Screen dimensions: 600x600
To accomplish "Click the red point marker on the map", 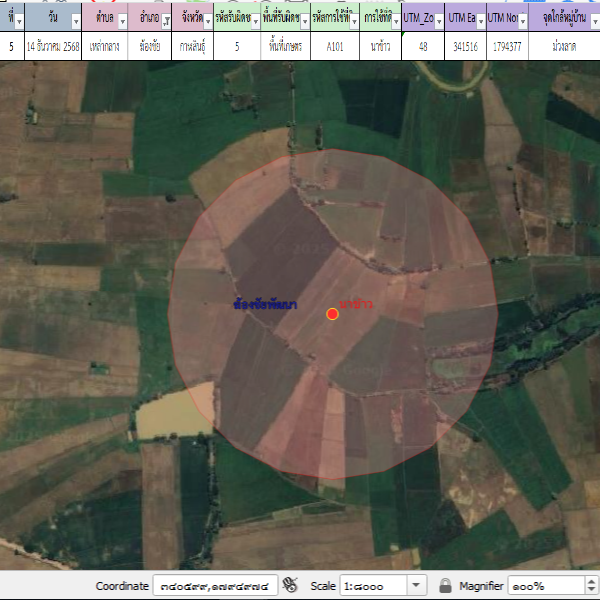I will click(x=333, y=314).
